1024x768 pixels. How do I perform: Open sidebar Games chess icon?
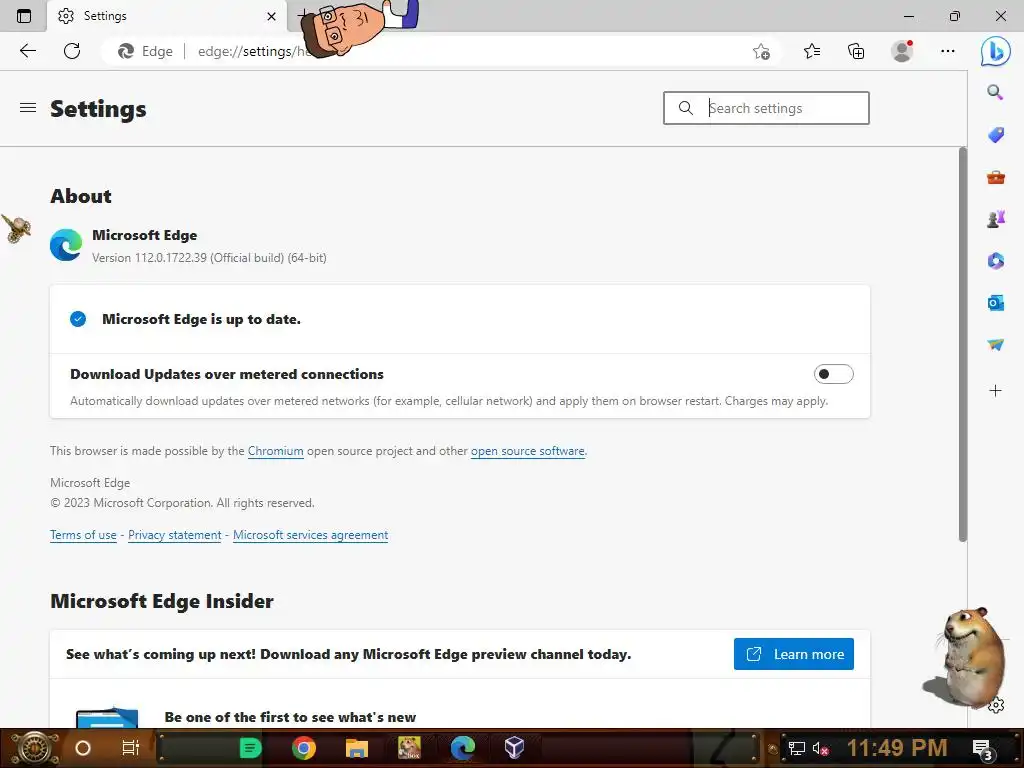(x=995, y=219)
